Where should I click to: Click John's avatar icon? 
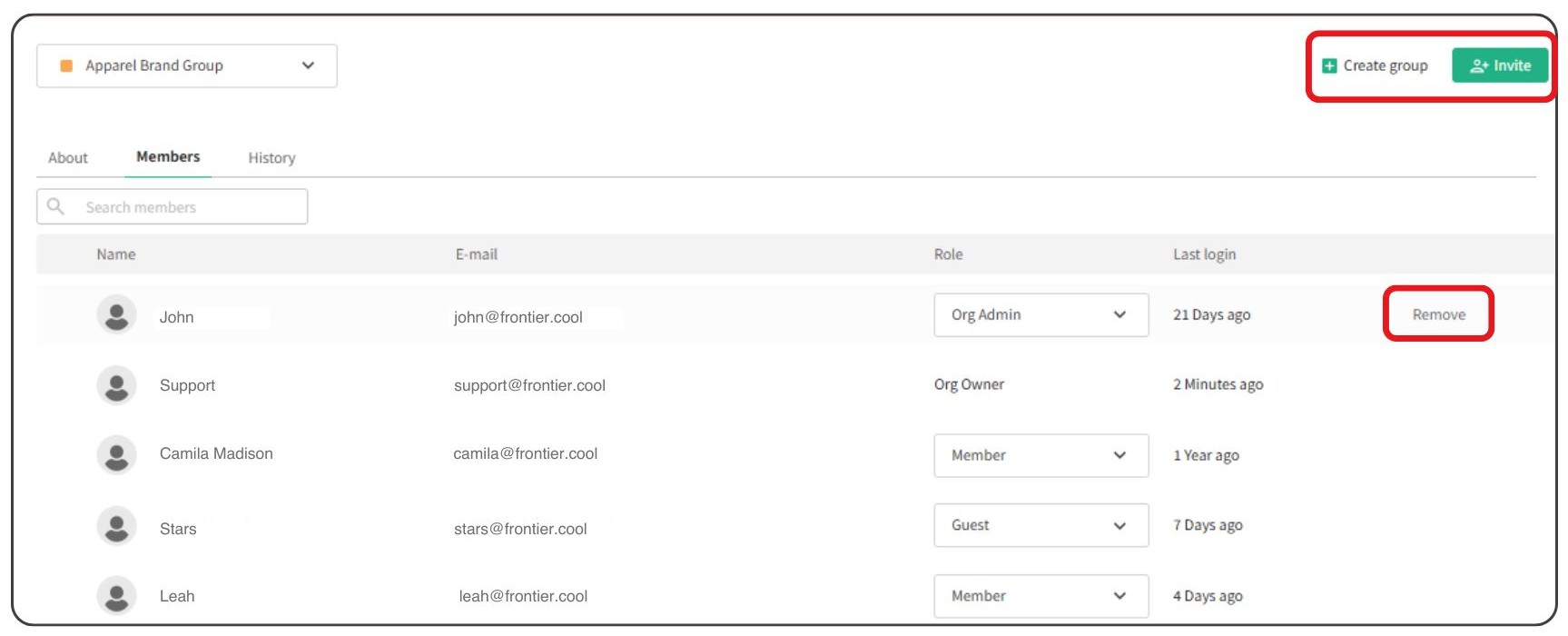(116, 315)
